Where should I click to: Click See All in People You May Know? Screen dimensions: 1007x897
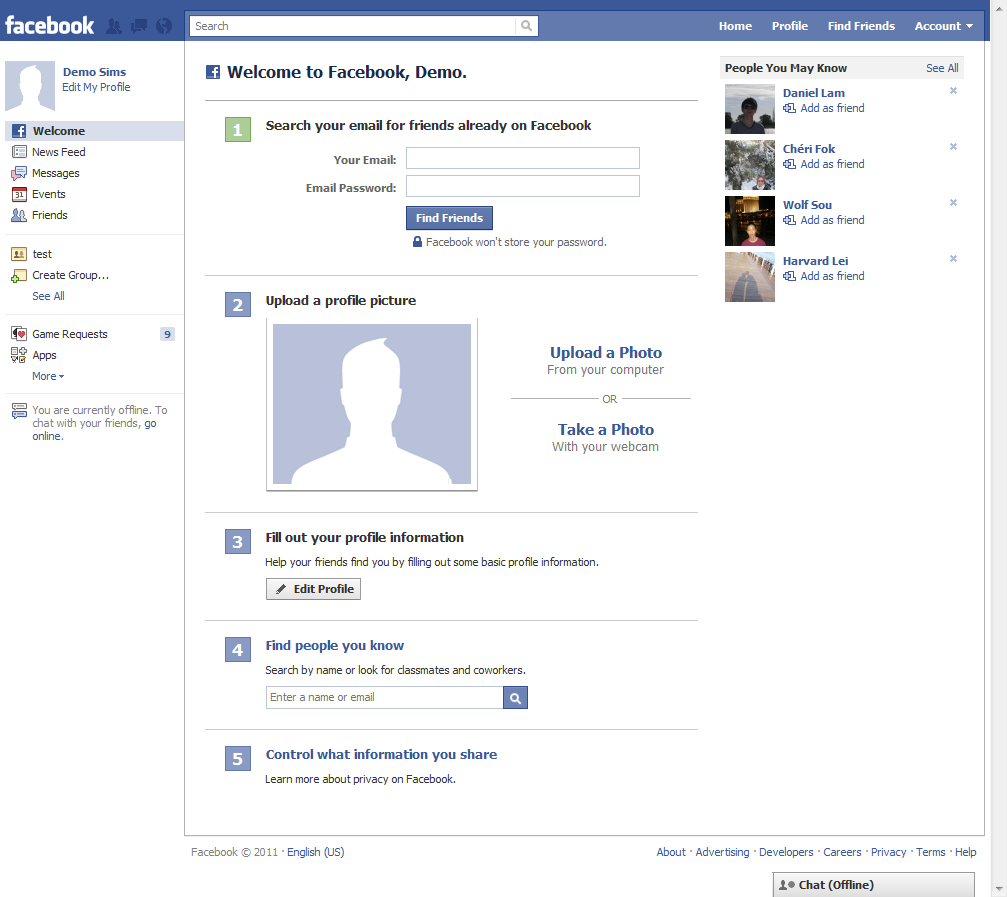[x=942, y=68]
